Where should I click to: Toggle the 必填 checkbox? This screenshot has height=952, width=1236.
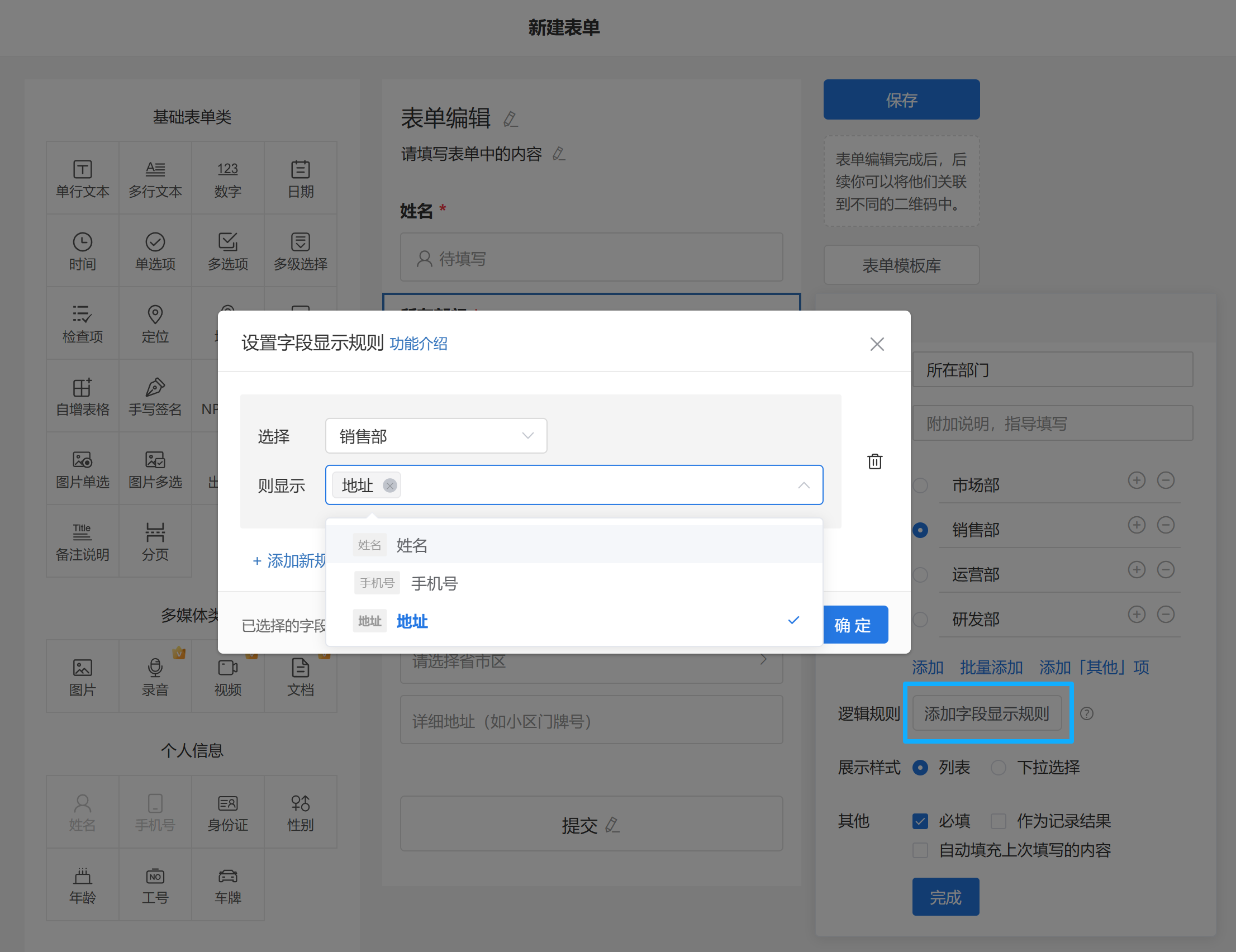coord(920,821)
